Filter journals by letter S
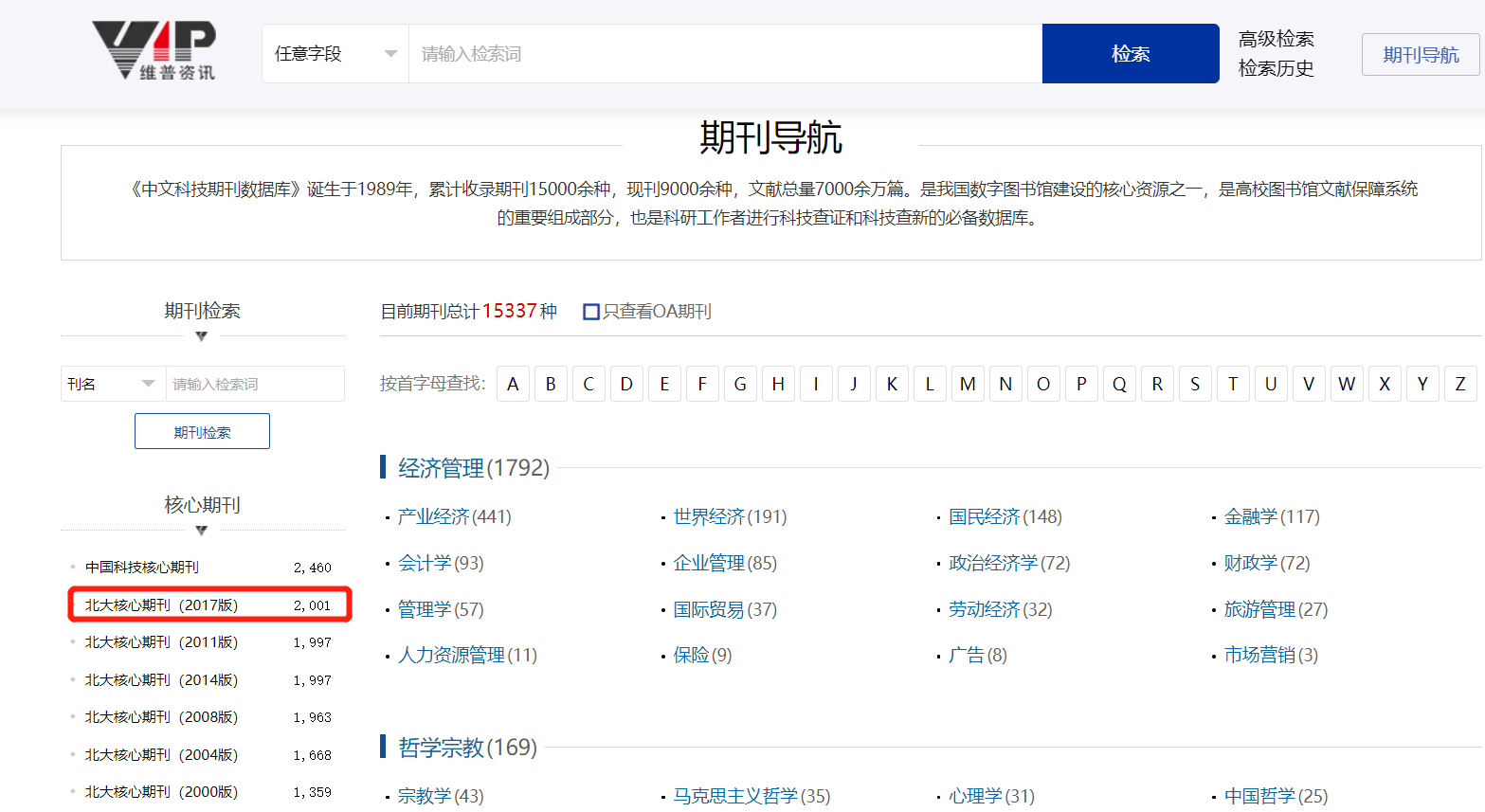Screen dimensions: 1485x812 (x=1195, y=384)
